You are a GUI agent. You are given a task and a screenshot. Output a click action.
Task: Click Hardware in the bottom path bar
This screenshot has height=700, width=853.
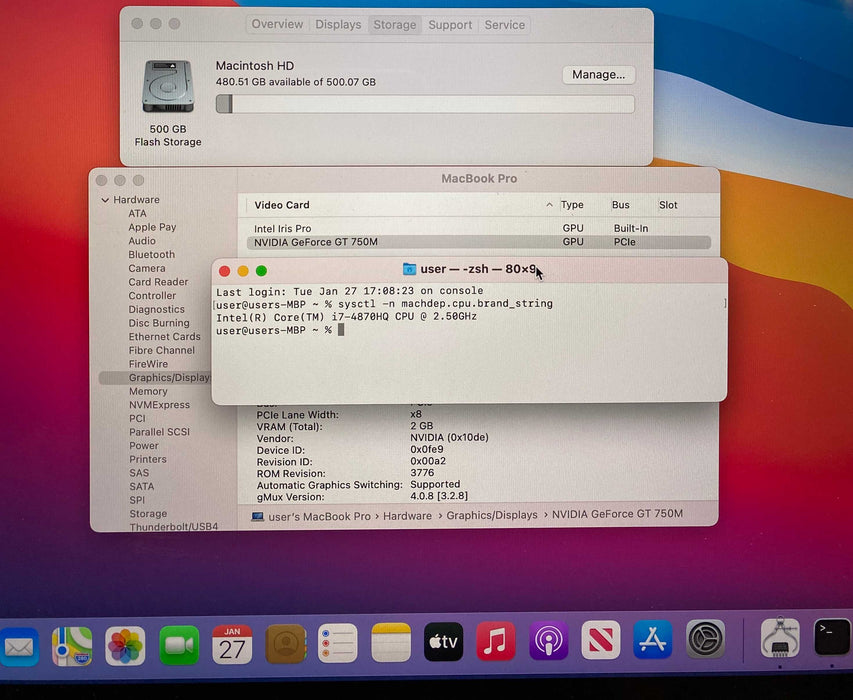pyautogui.click(x=407, y=516)
